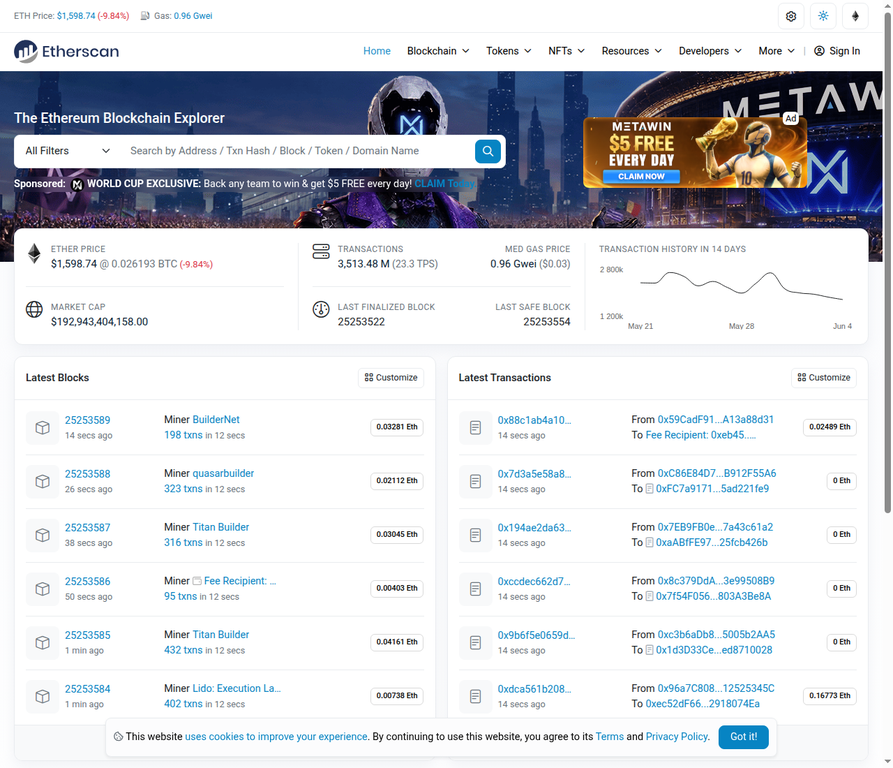
Task: Expand the NFTs menu
Action: 567,51
